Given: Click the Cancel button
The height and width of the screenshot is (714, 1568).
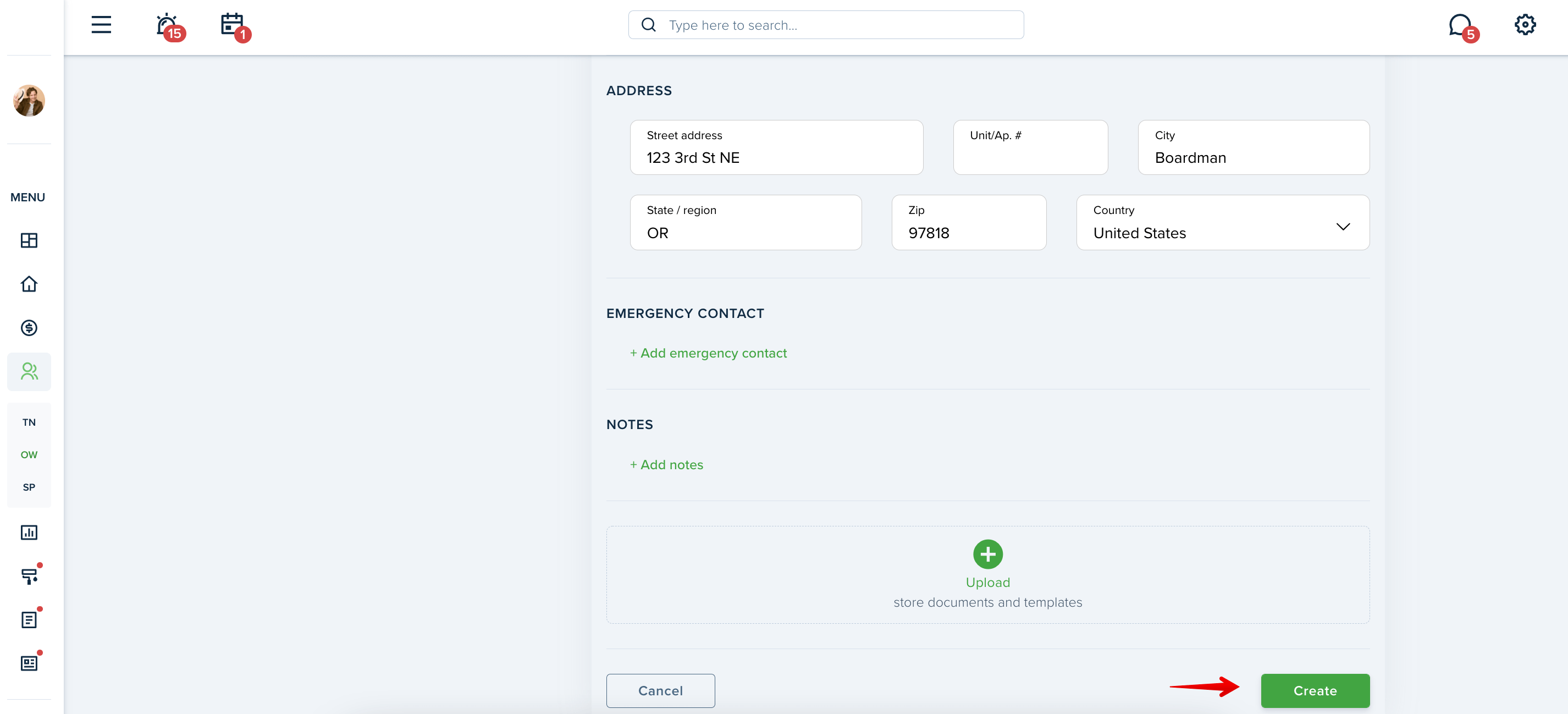Looking at the screenshot, I should pos(660,691).
